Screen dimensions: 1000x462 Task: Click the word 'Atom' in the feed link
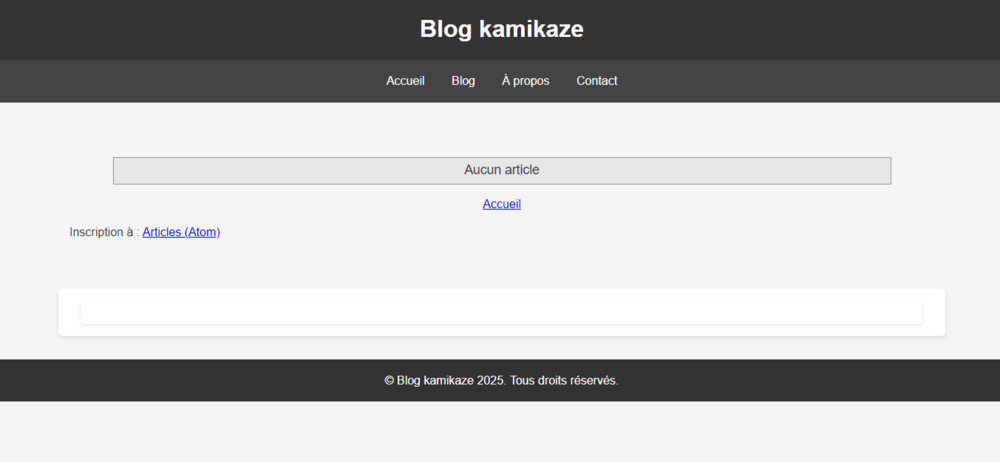coord(201,232)
